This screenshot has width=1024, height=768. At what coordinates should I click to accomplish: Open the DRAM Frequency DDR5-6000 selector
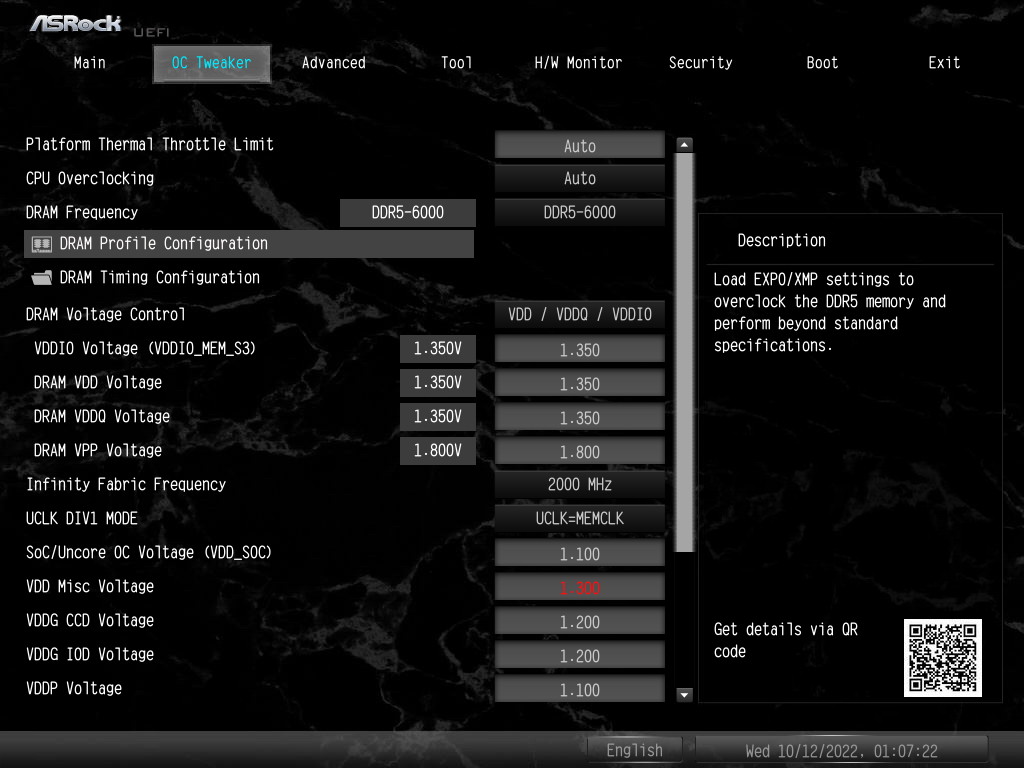[580, 212]
